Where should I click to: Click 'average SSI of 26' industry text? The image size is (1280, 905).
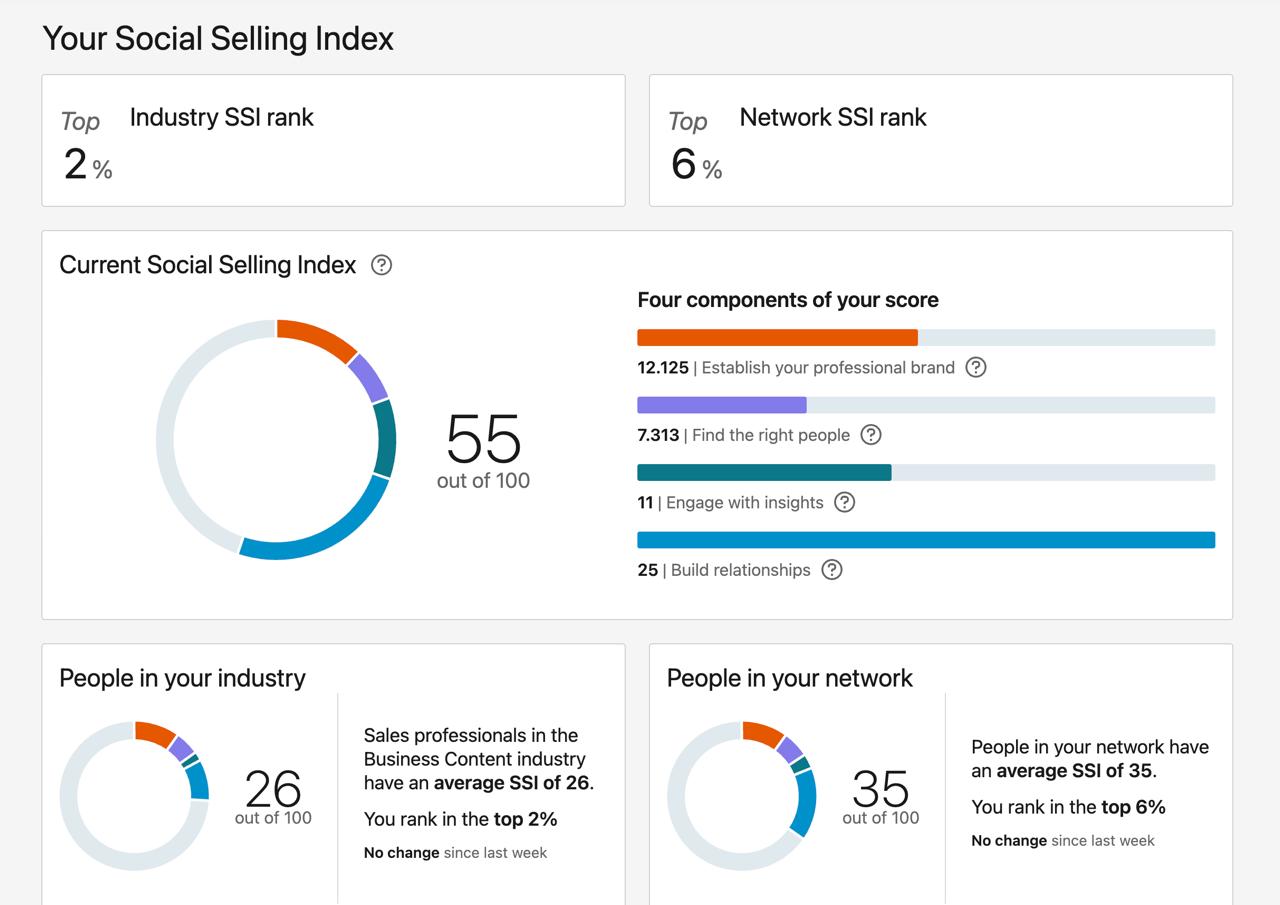[x=512, y=783]
